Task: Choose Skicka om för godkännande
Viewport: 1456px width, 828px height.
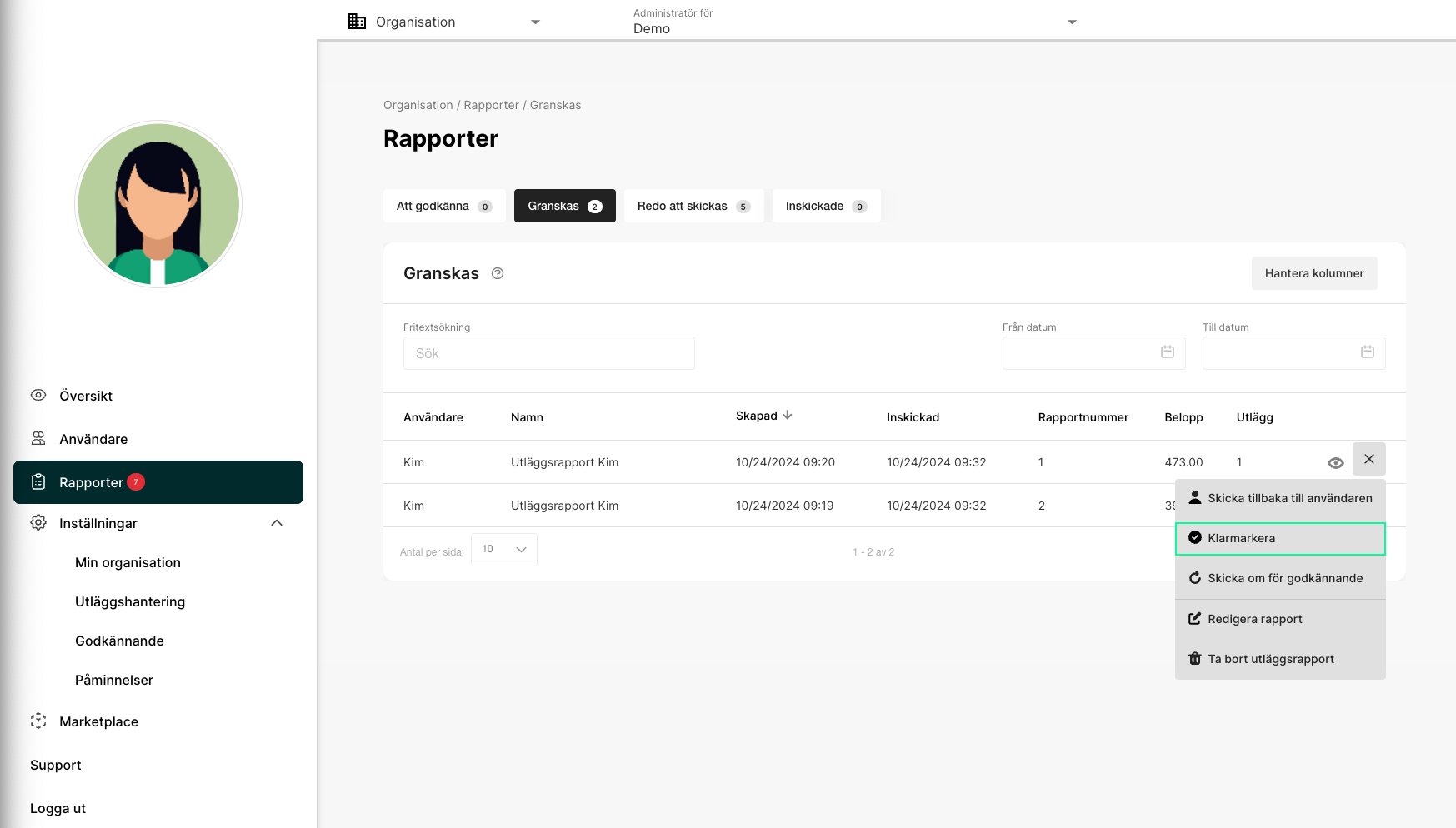Action: 1280,578
